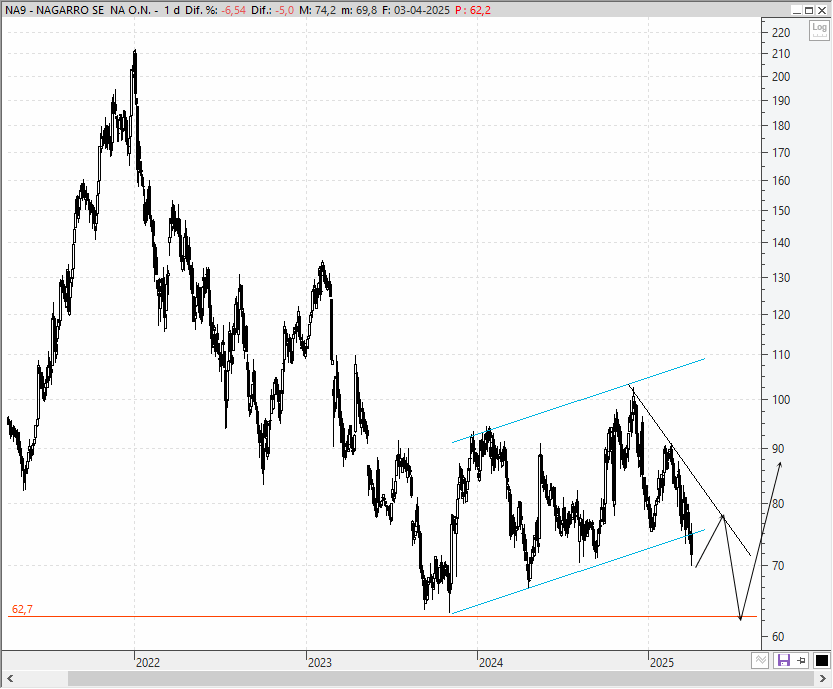Click the 200 price axis label

781,76
